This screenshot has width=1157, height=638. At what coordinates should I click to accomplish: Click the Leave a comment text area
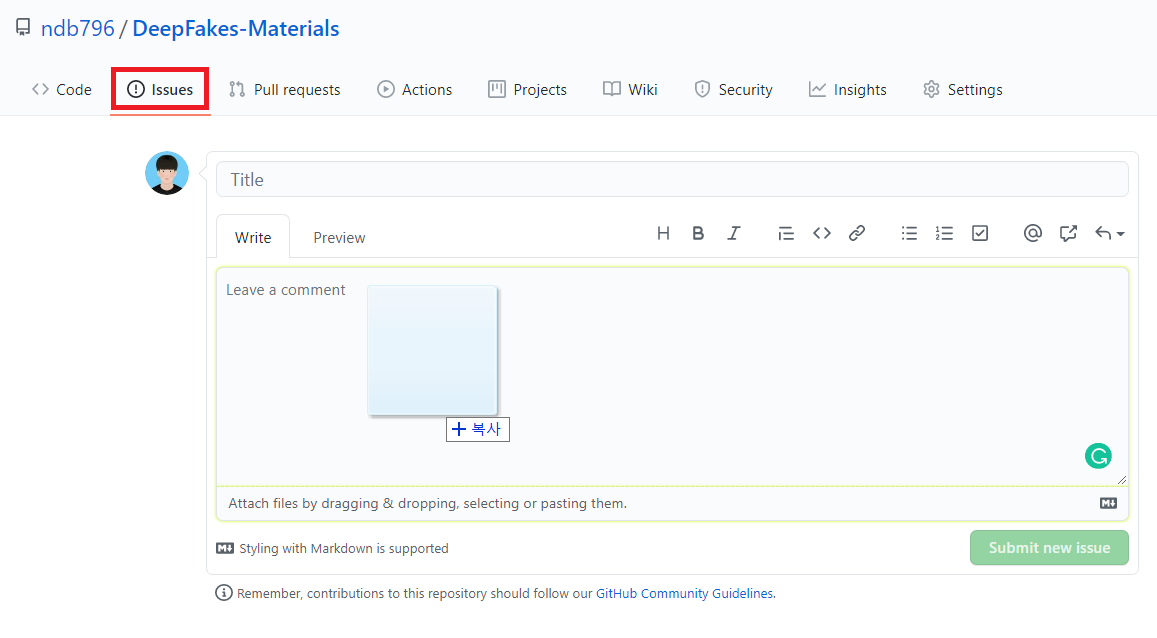pos(672,376)
